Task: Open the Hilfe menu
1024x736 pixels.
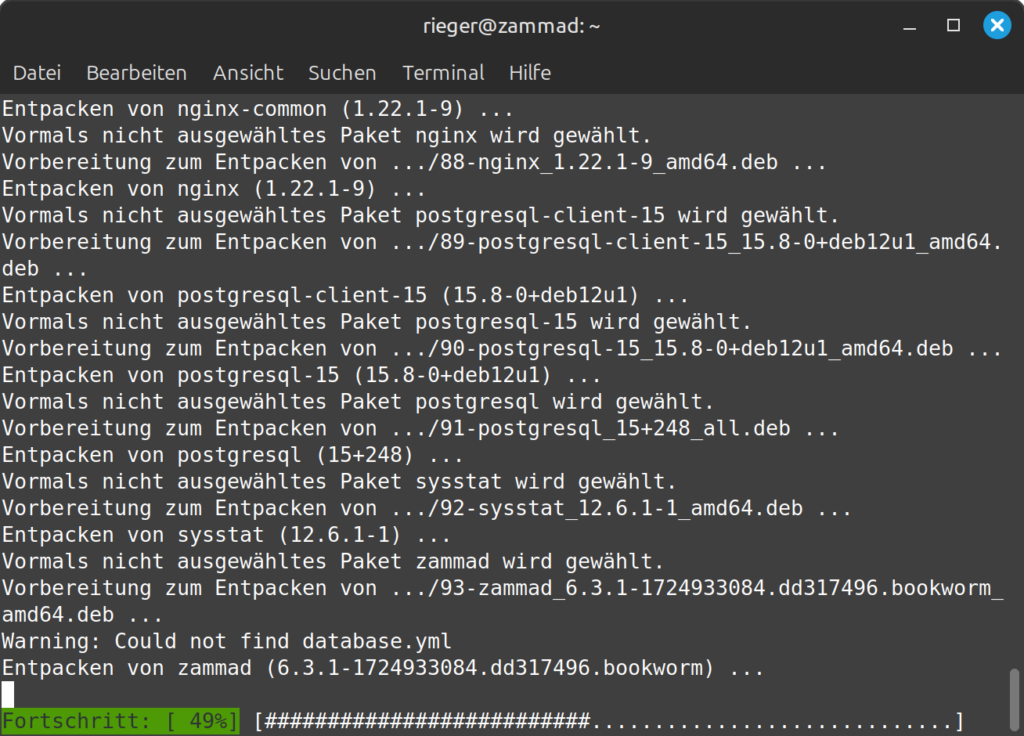Action: [529, 72]
